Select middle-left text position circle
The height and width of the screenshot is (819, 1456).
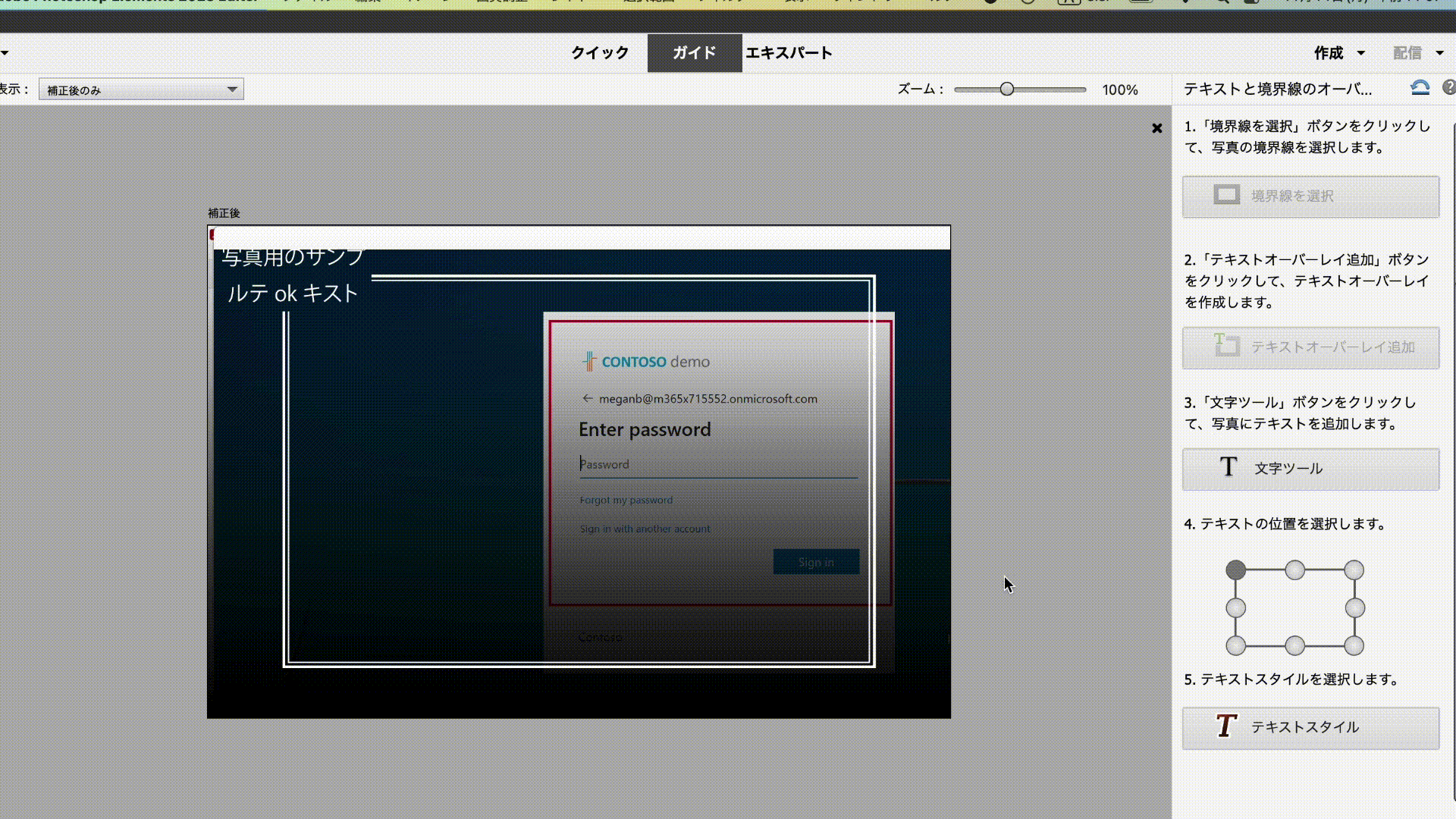coord(1235,607)
